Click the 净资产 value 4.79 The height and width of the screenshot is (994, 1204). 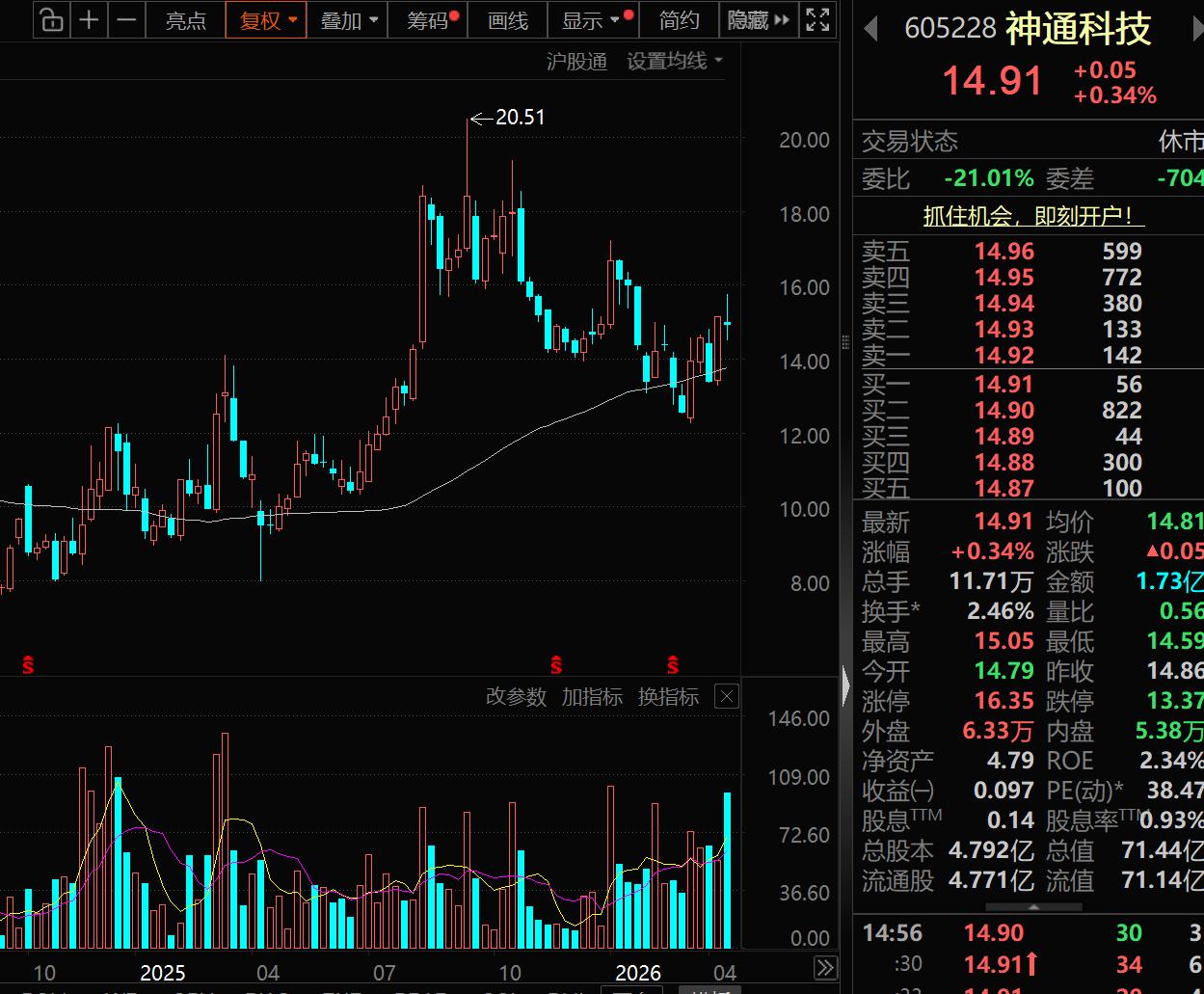[1010, 761]
